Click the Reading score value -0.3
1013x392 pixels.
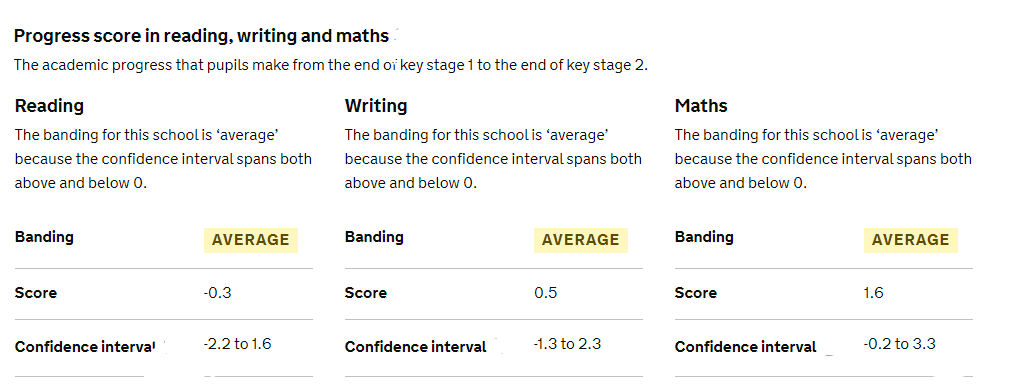(x=217, y=293)
